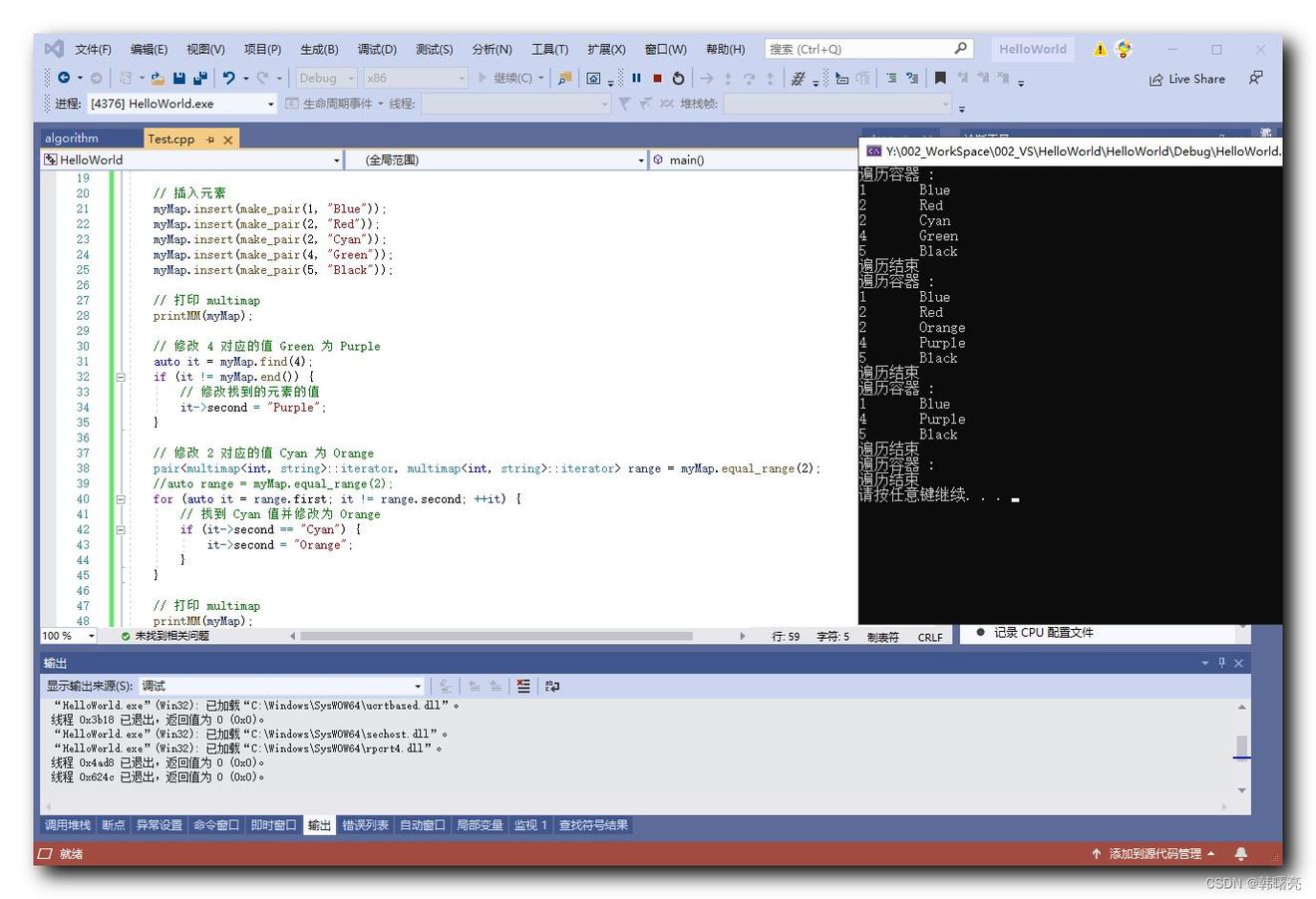Click the hatched threads icon in debug toolbar

[799, 78]
